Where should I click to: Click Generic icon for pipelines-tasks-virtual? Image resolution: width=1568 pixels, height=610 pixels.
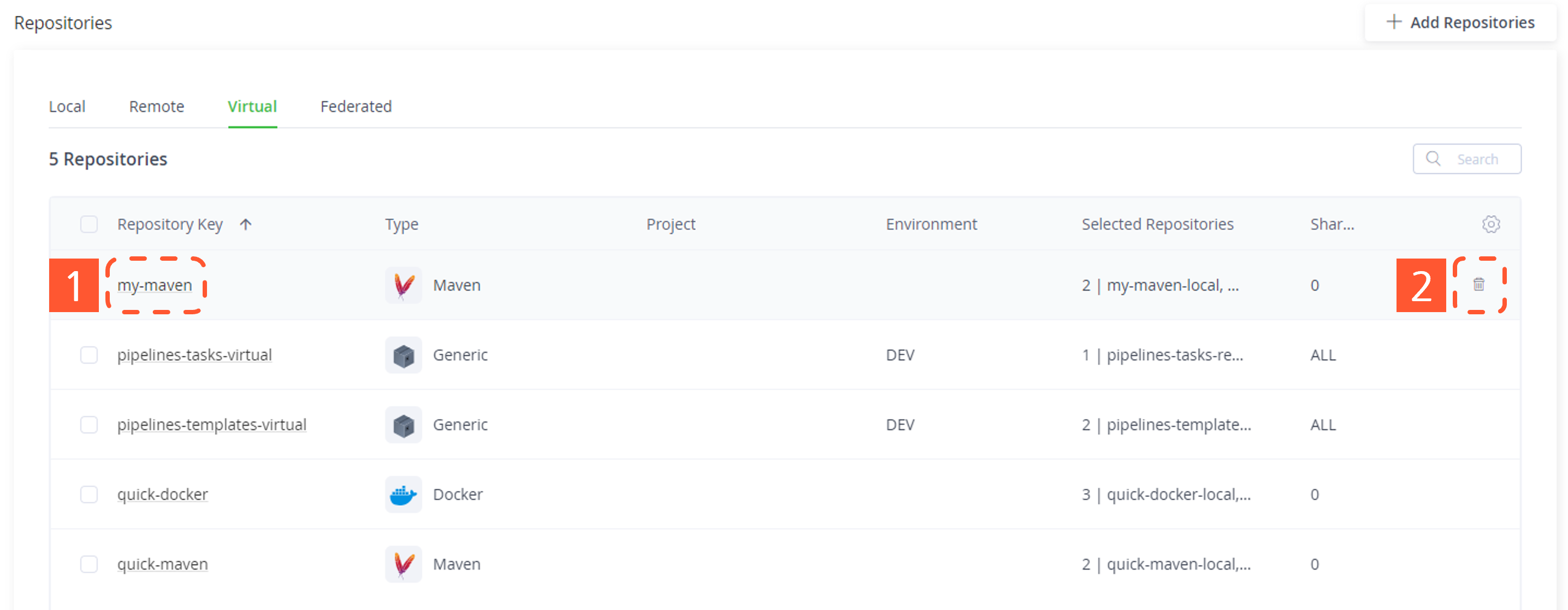(403, 355)
